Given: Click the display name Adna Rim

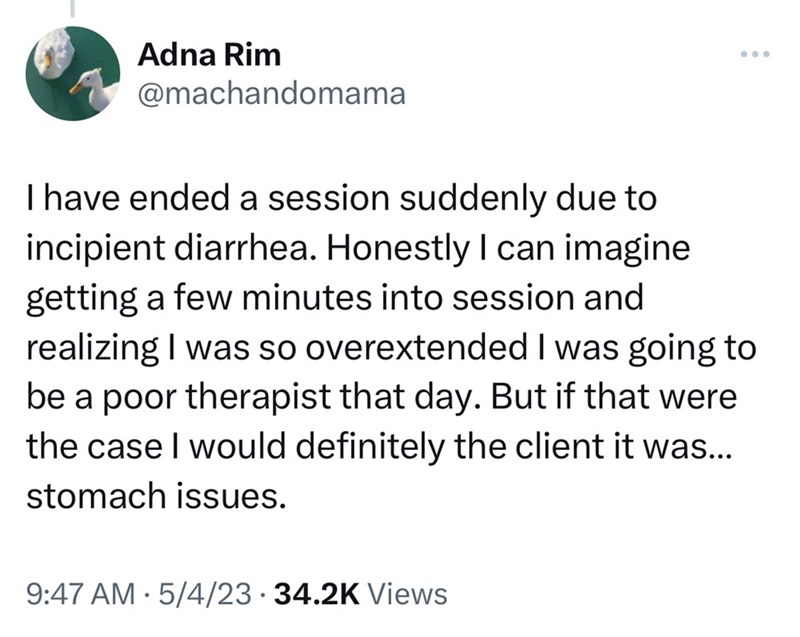Looking at the screenshot, I should [209, 55].
